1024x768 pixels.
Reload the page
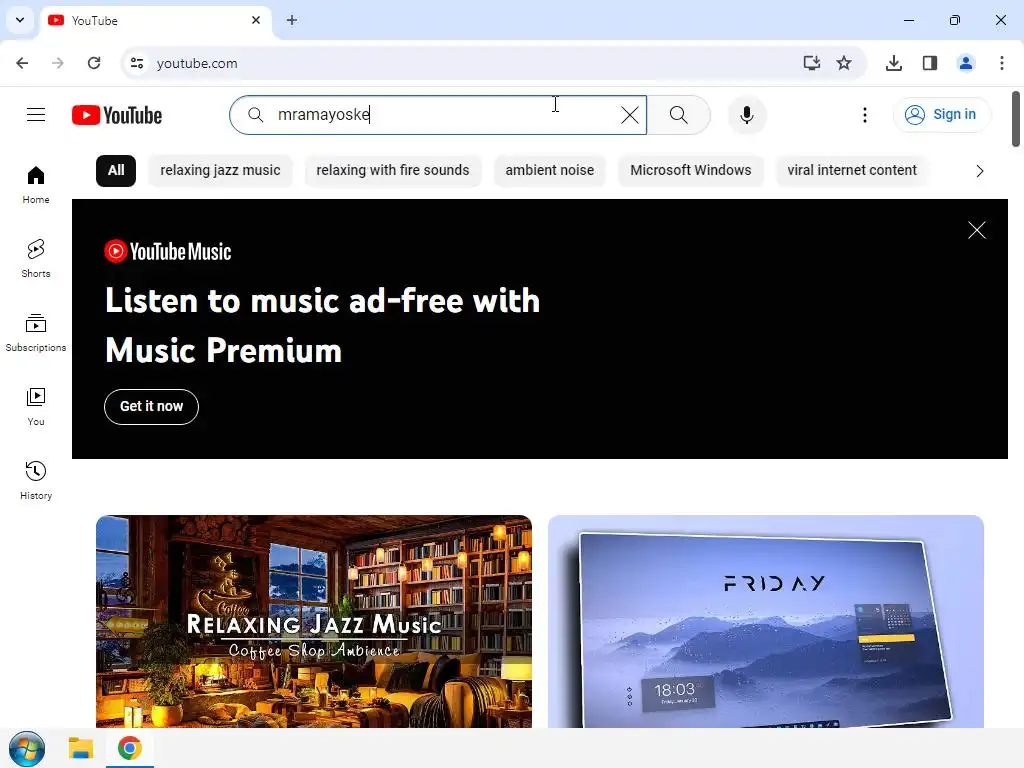pos(94,63)
